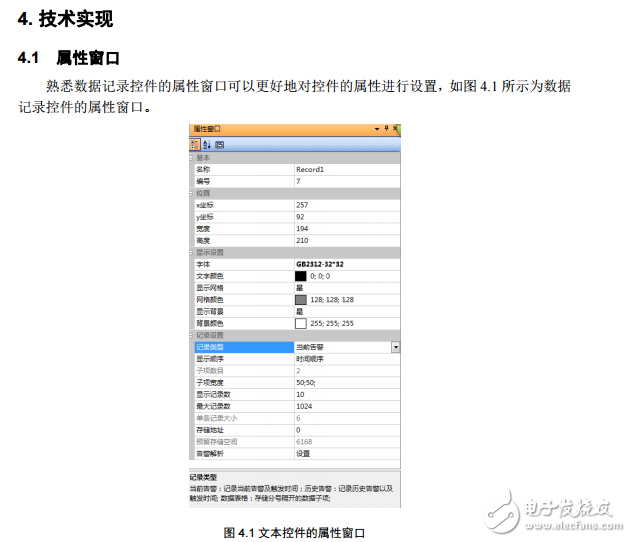Select the 文字颜色 property label
This screenshot has height=542, width=631.
(210, 276)
